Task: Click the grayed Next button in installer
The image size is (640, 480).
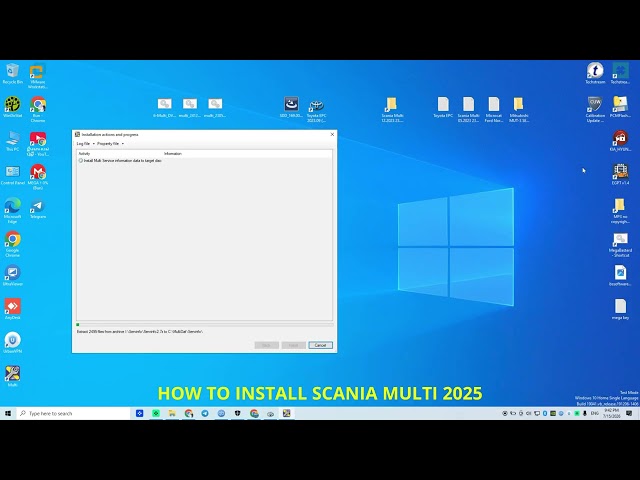Action: 293,345
